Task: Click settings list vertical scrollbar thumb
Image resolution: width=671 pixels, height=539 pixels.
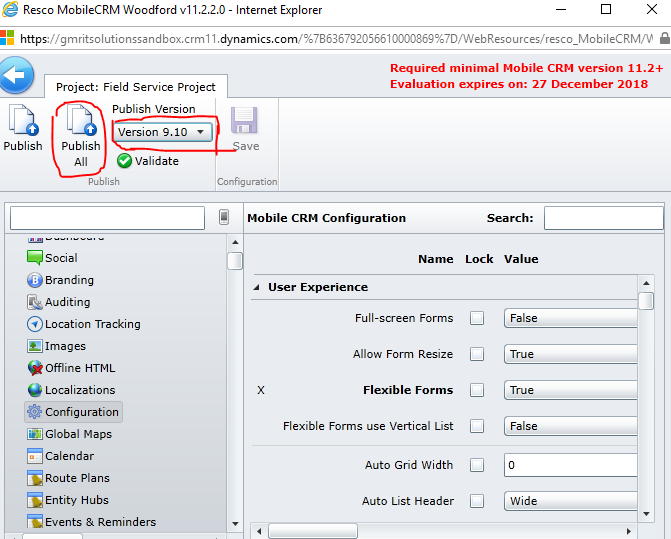Action: coord(646,301)
